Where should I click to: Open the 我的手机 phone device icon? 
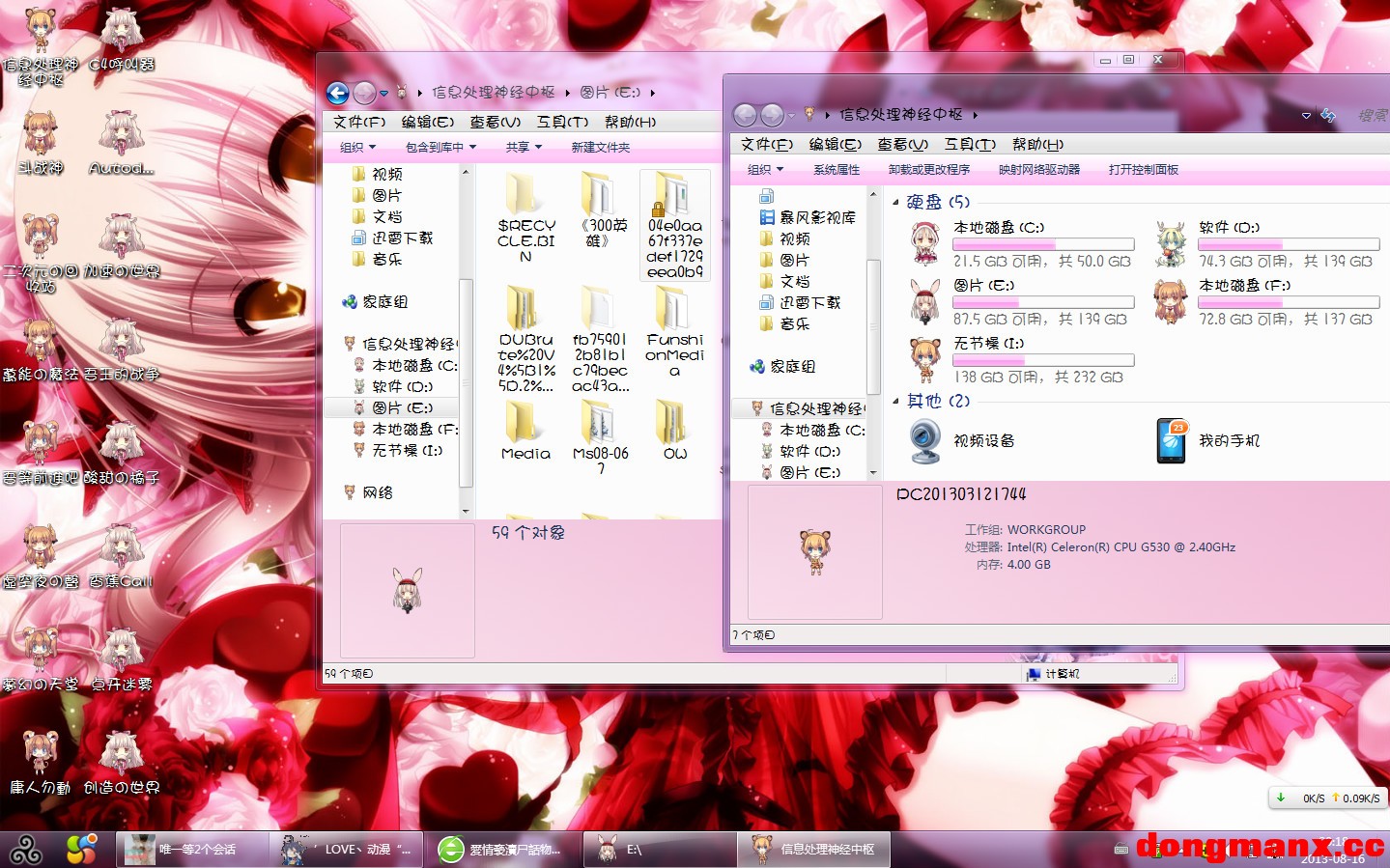[1171, 441]
